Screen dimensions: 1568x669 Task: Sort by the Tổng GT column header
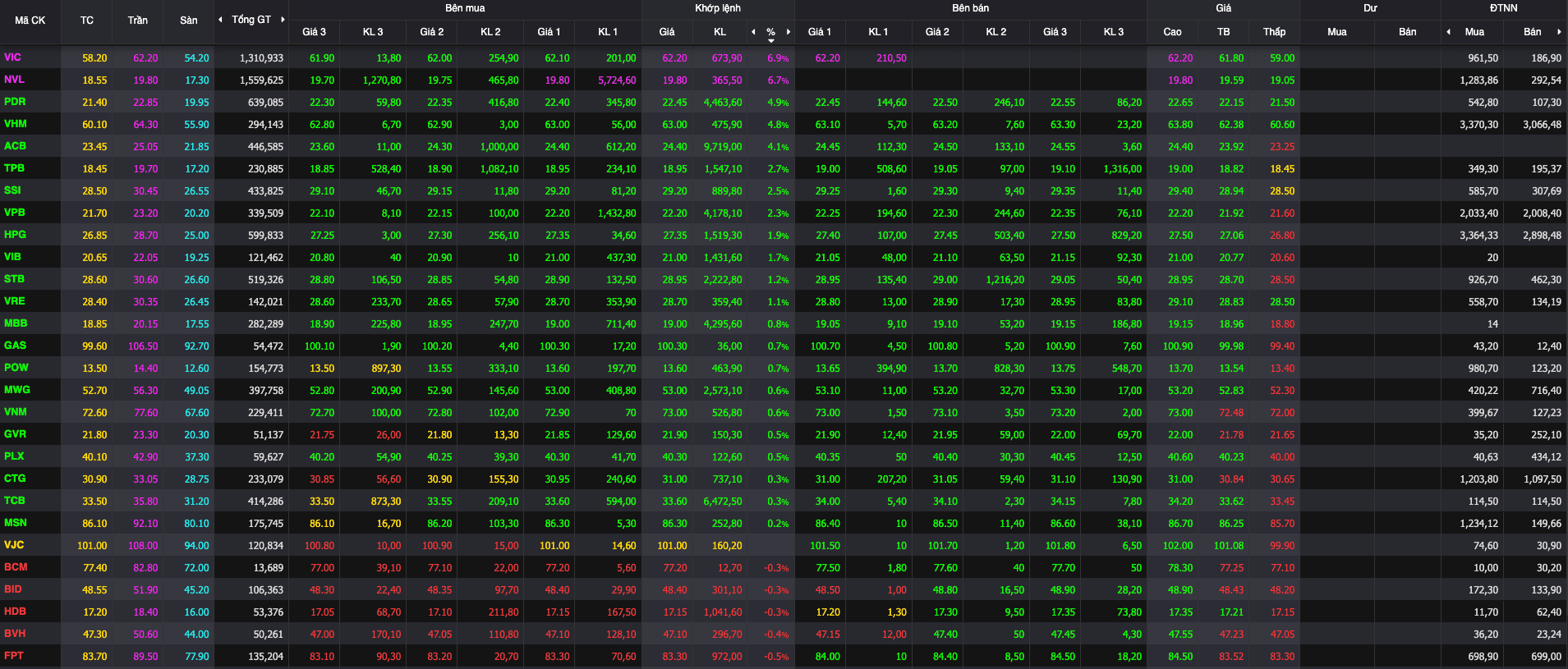[251, 20]
